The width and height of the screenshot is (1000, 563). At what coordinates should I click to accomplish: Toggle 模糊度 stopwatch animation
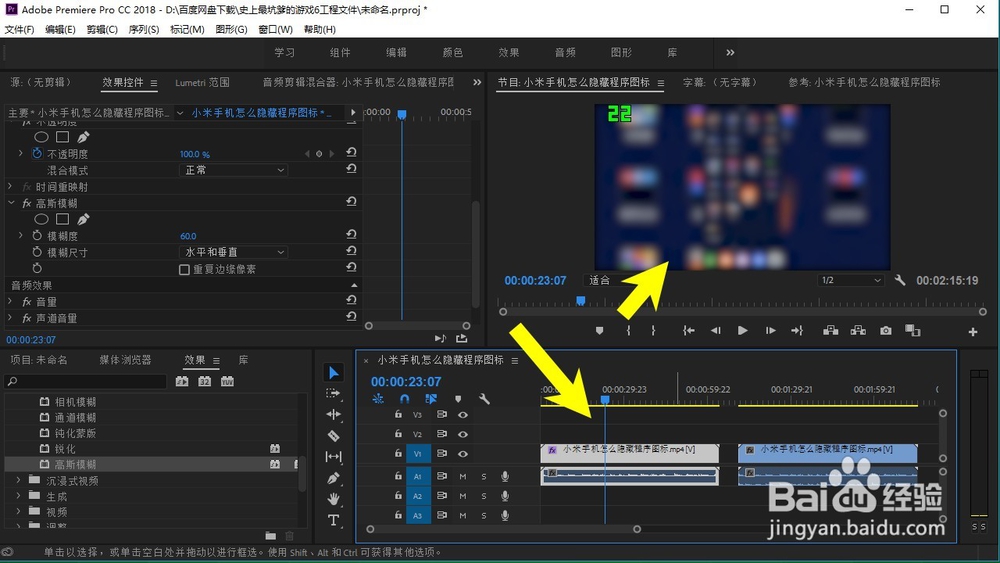[37, 235]
